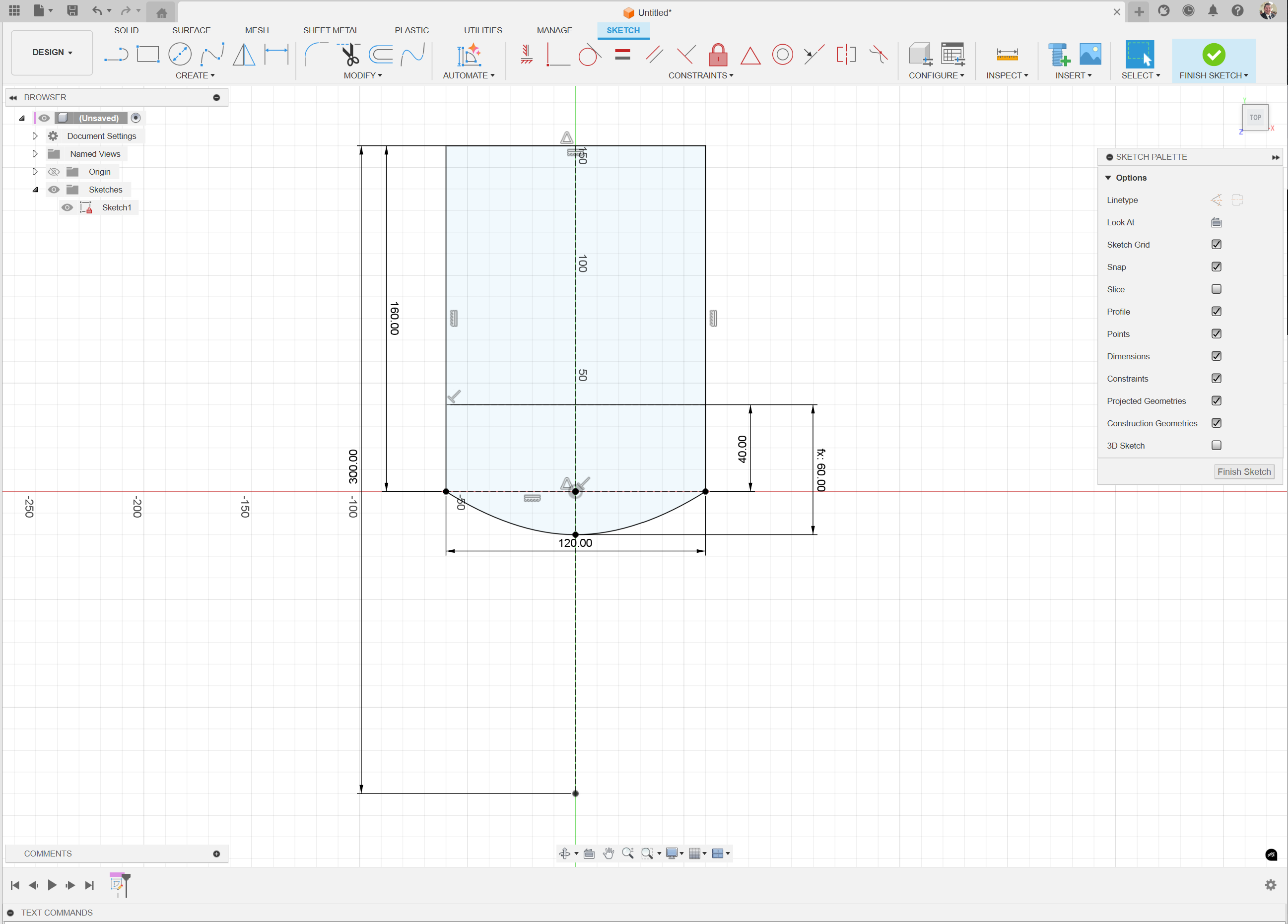Image resolution: width=1288 pixels, height=924 pixels.
Task: Select the Trim scissors tool
Action: [x=350, y=55]
